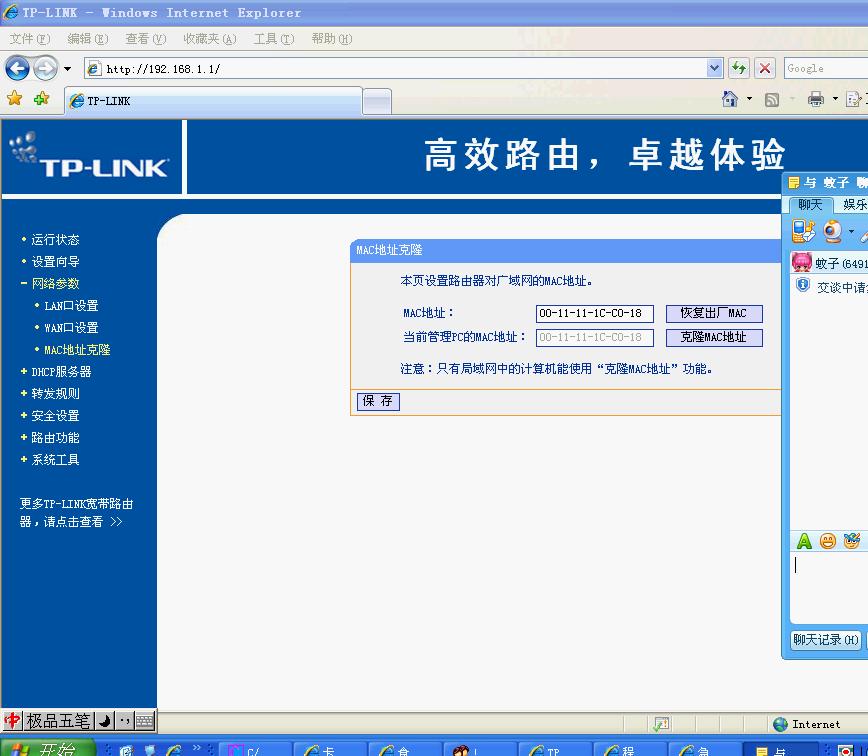Follow the 更多TP-LINK宽带路由器 link
868x756 pixels.
coord(76,512)
